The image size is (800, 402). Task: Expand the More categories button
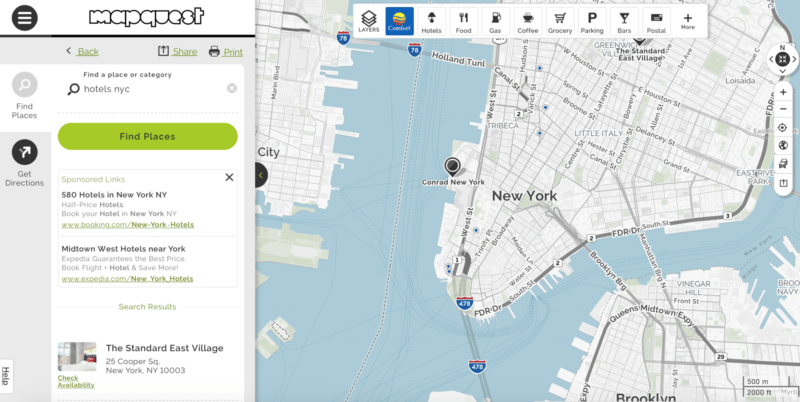688,21
